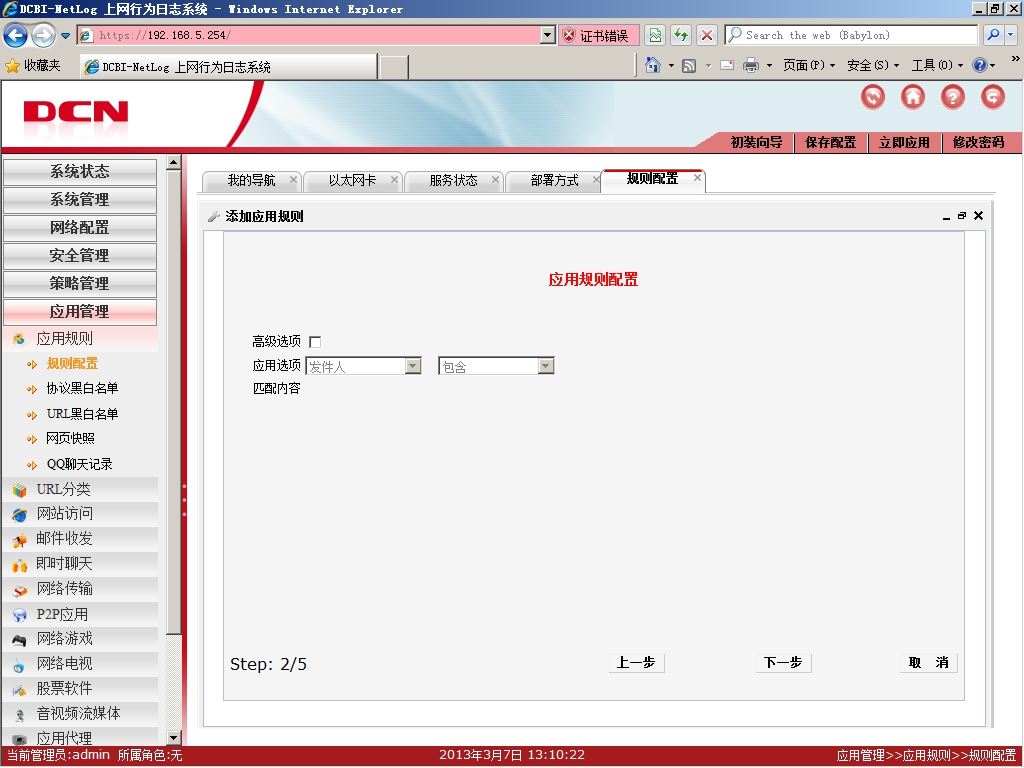
Task: Switch to the 部署方式 tab
Action: tap(554, 180)
